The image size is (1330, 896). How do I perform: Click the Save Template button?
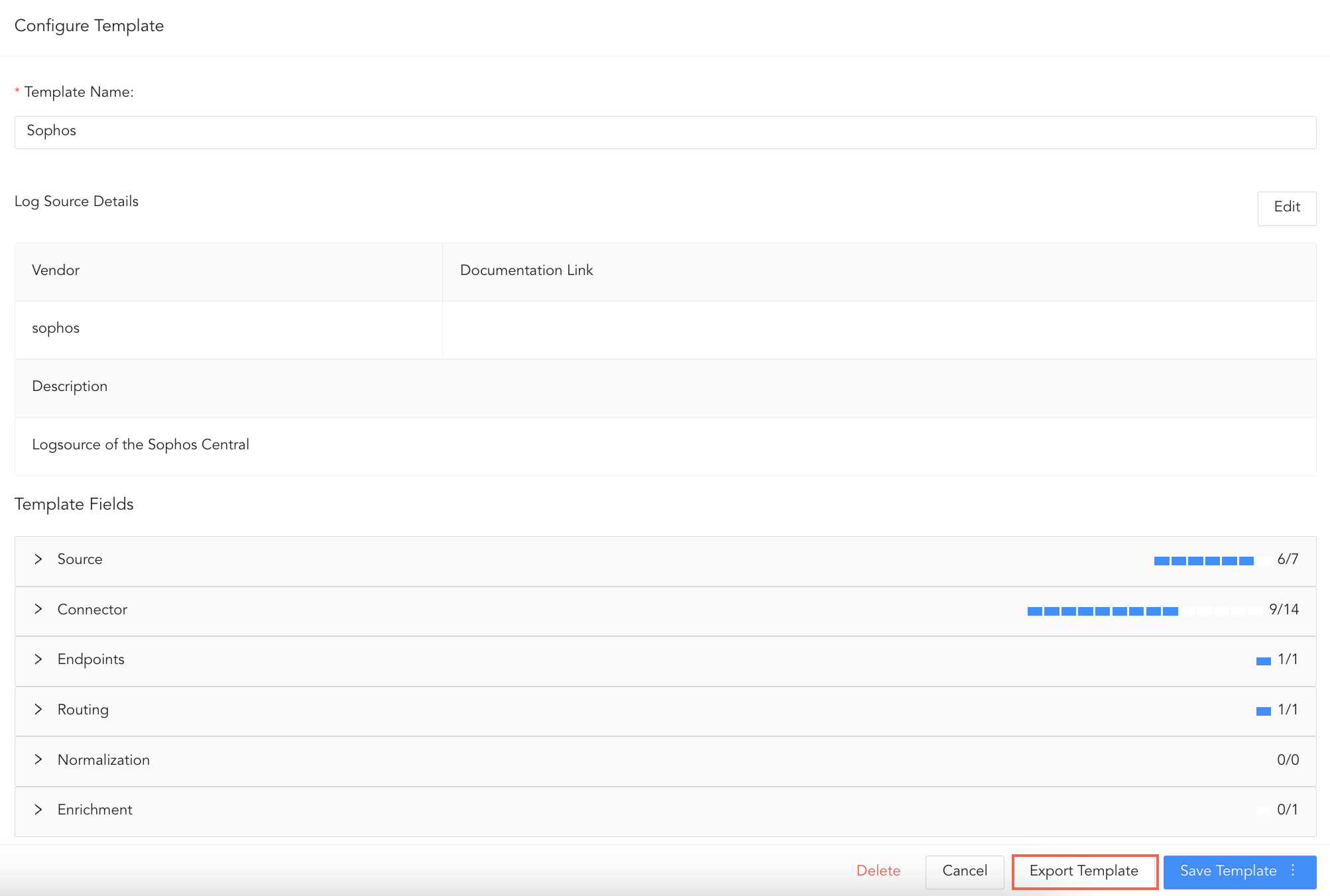pyautogui.click(x=1227, y=871)
